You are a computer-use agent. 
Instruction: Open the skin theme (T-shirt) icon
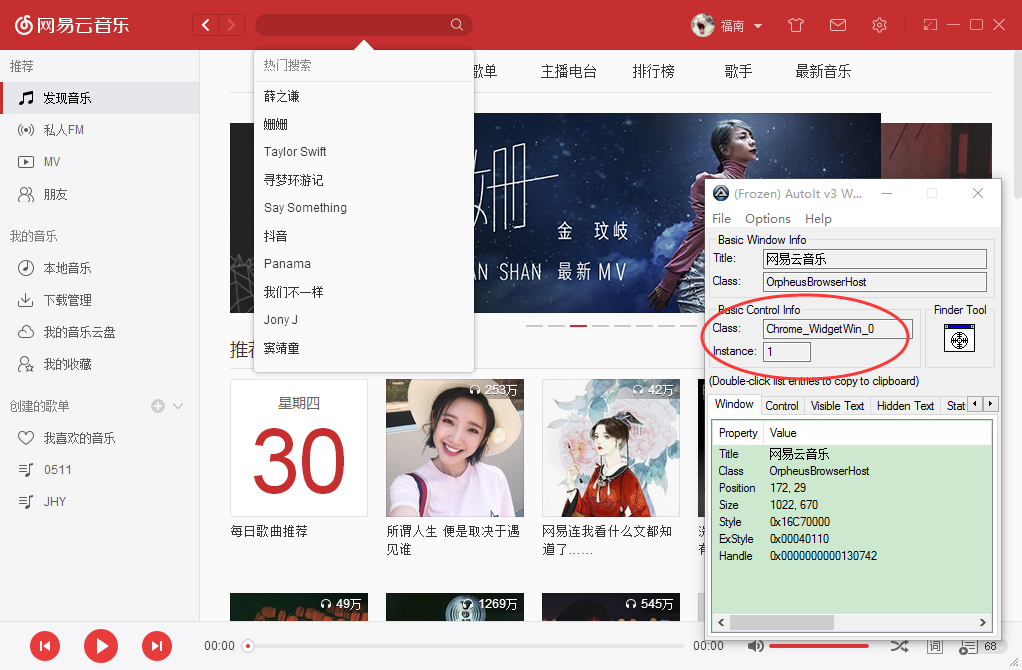pos(796,25)
